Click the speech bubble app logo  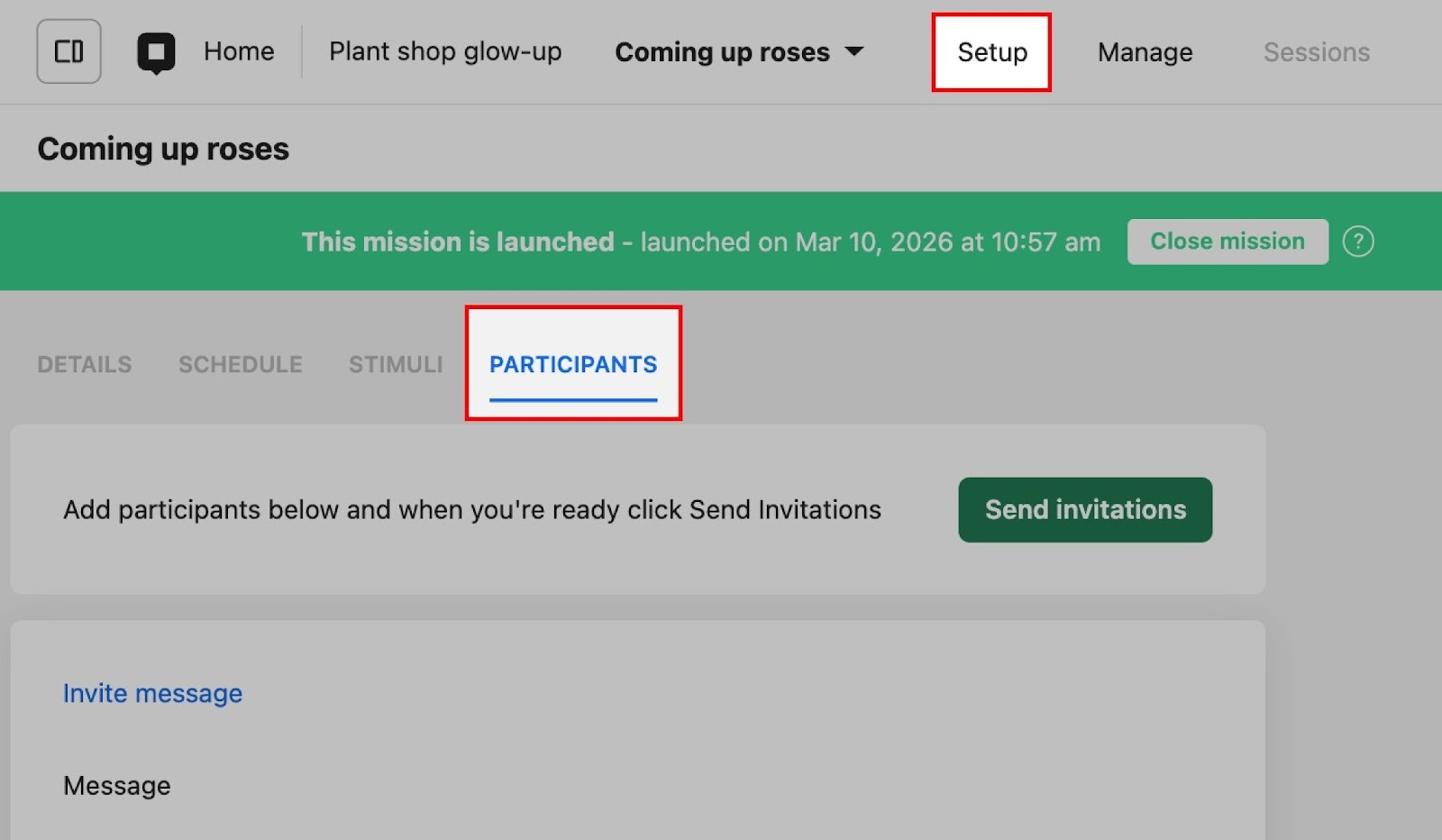point(156,52)
